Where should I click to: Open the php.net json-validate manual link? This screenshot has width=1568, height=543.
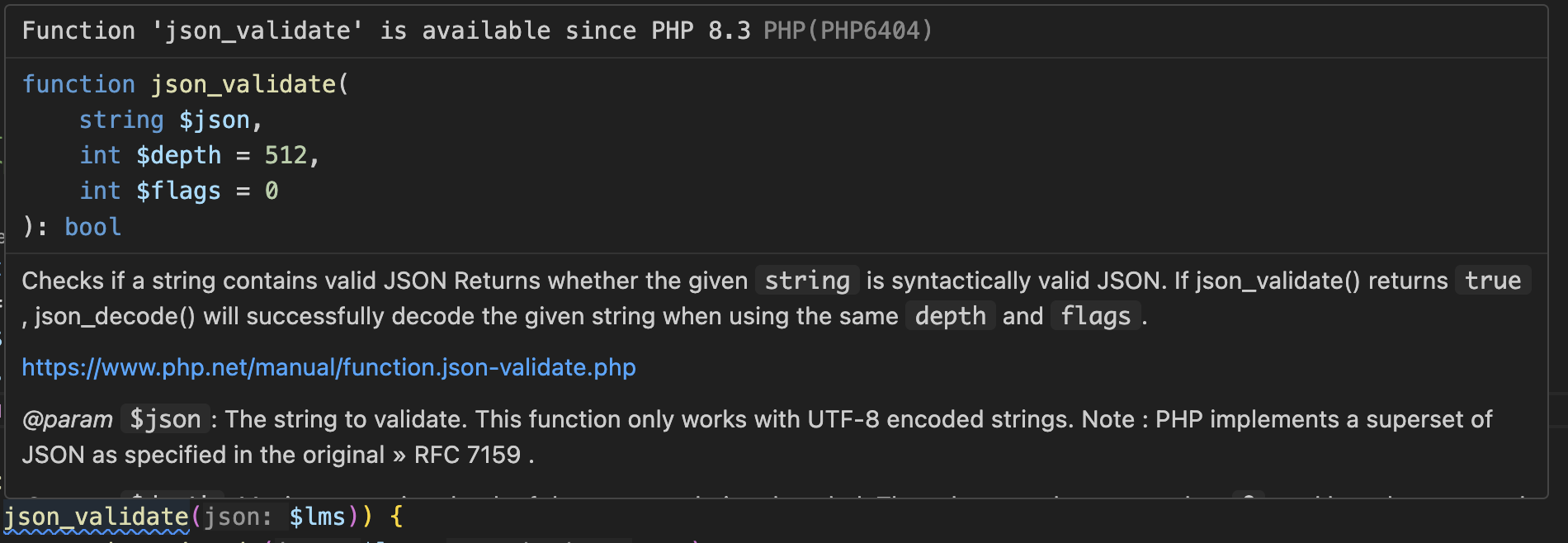tap(328, 367)
